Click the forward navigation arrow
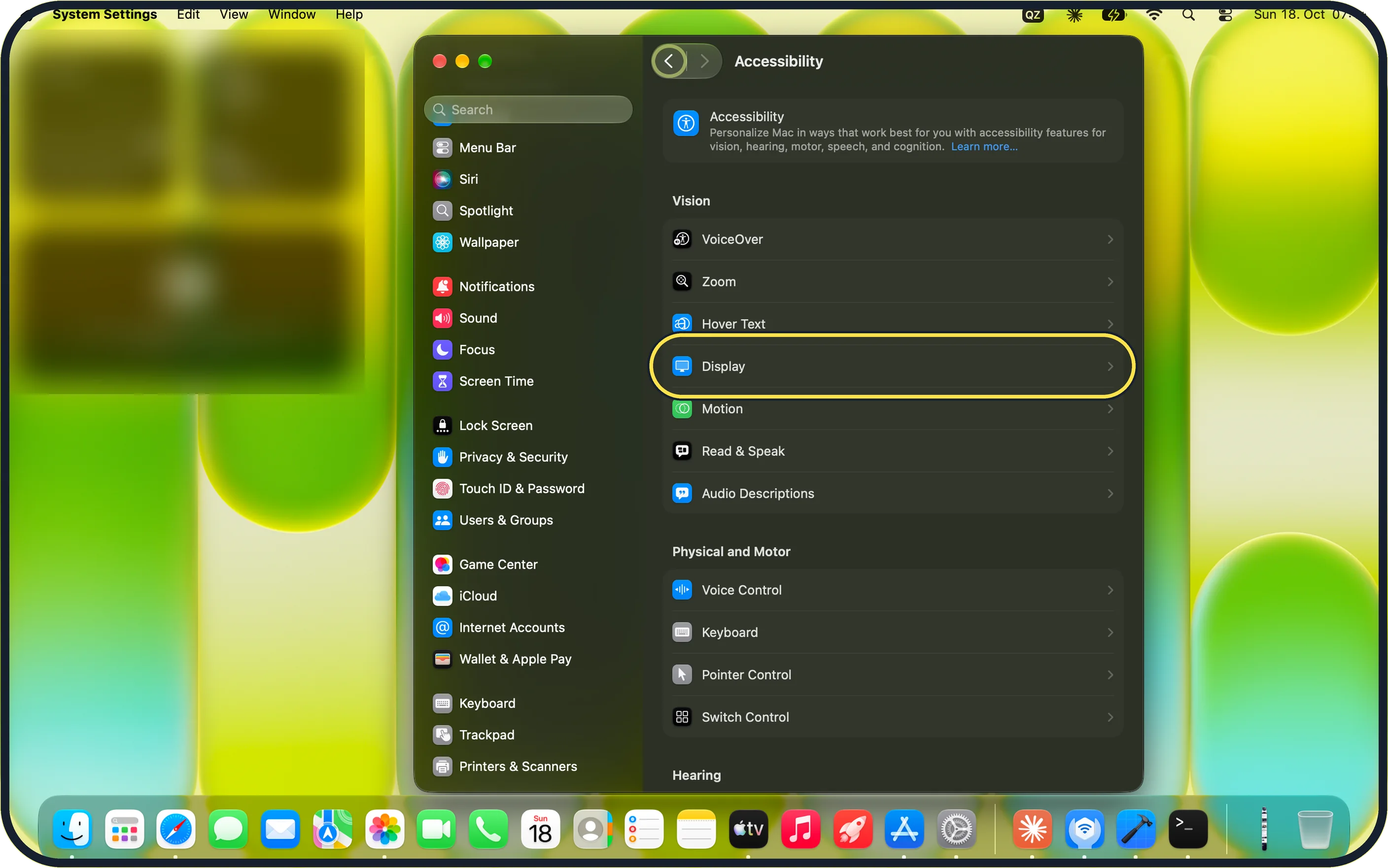 (704, 61)
